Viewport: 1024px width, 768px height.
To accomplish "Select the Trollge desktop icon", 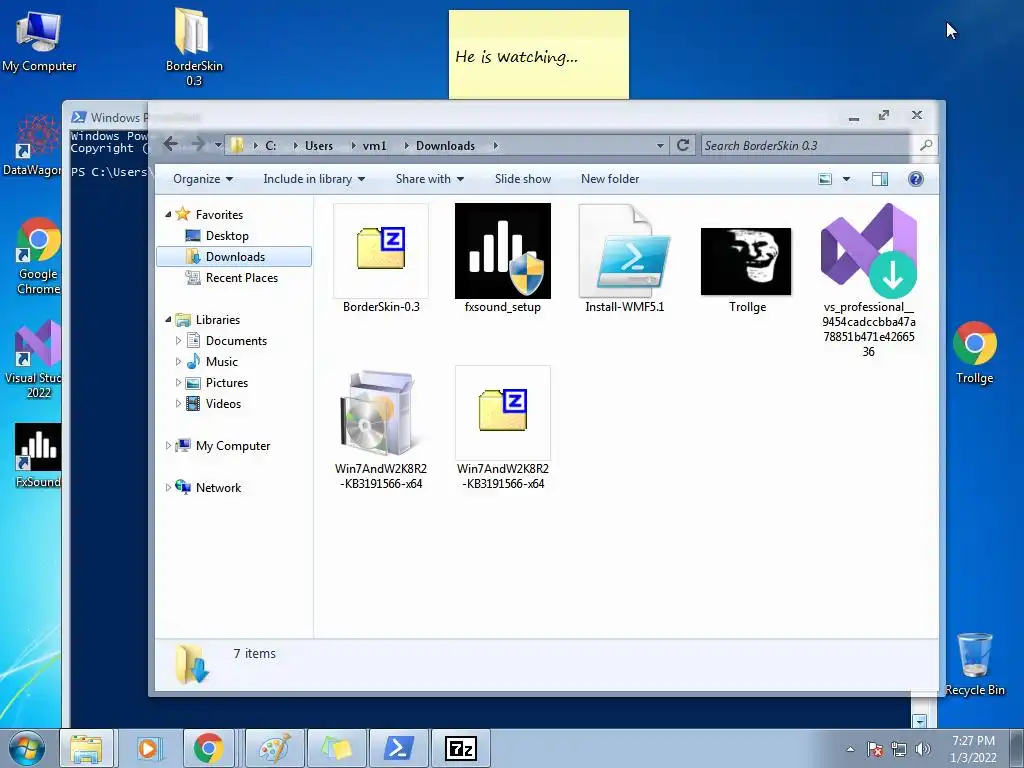I will click(974, 353).
